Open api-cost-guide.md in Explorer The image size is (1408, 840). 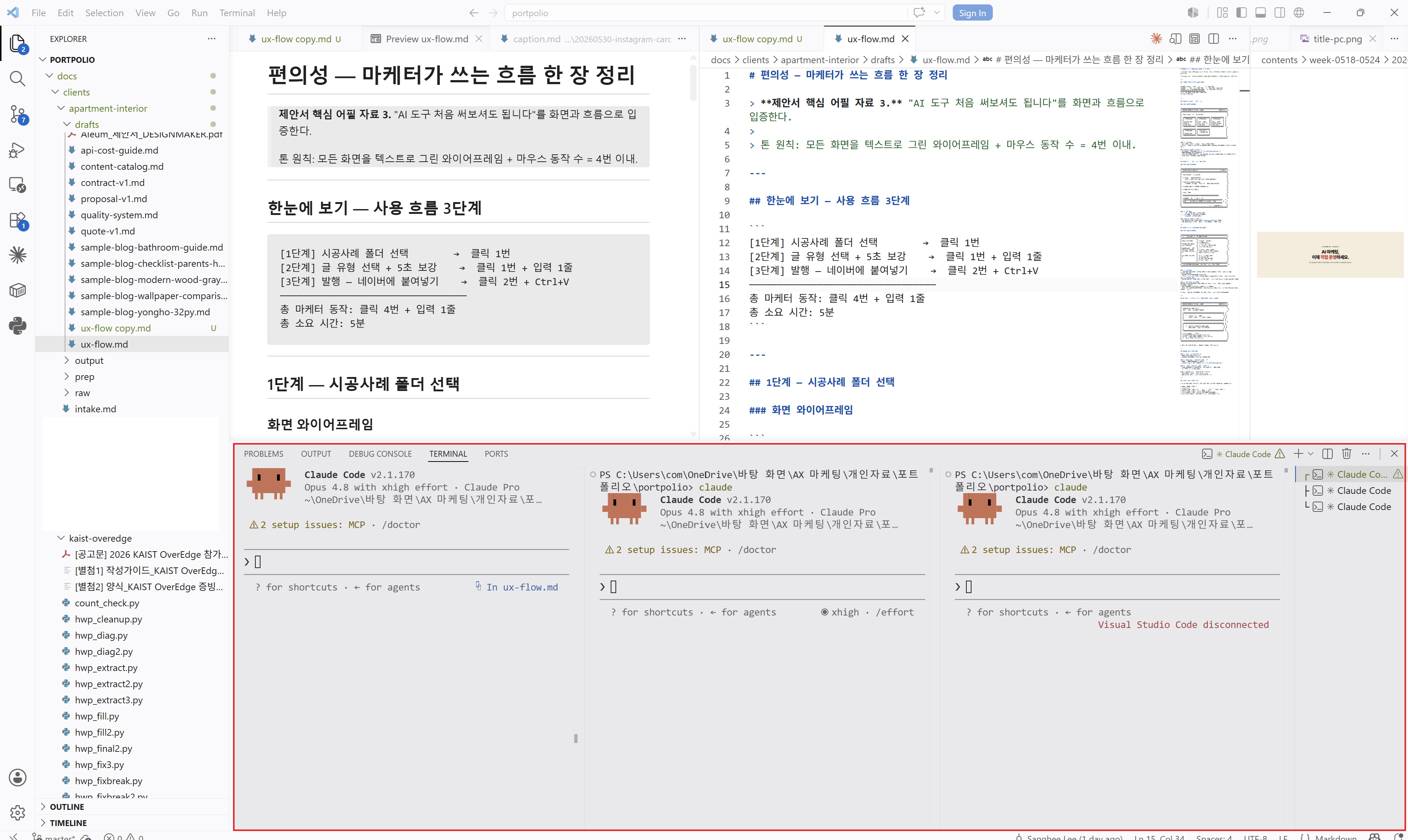pyautogui.click(x=119, y=150)
